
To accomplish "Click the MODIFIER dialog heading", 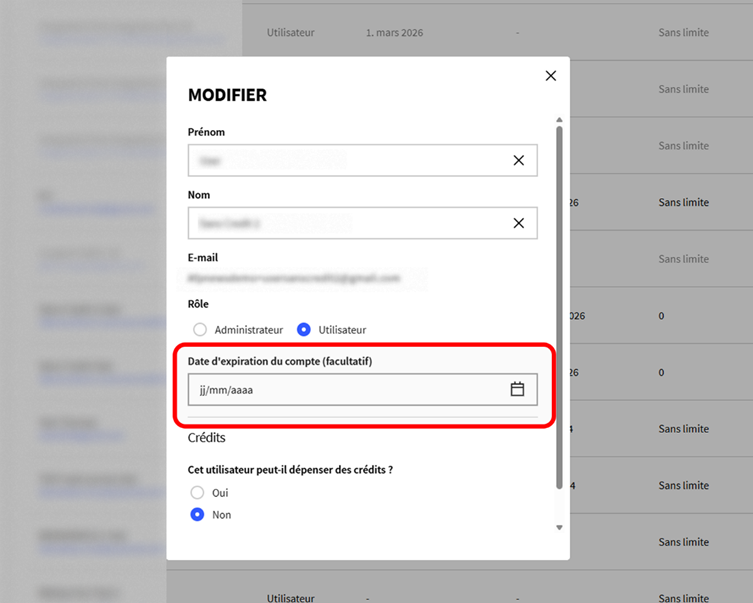I will click(227, 96).
